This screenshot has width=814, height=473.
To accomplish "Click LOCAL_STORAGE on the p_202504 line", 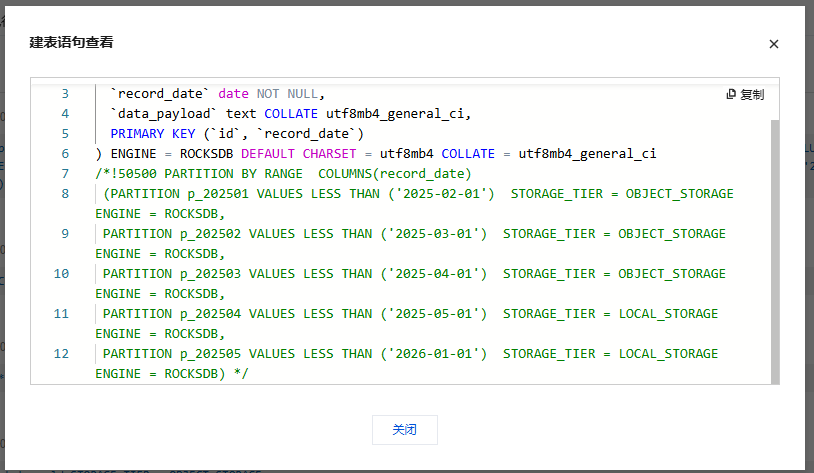I will 668,314.
